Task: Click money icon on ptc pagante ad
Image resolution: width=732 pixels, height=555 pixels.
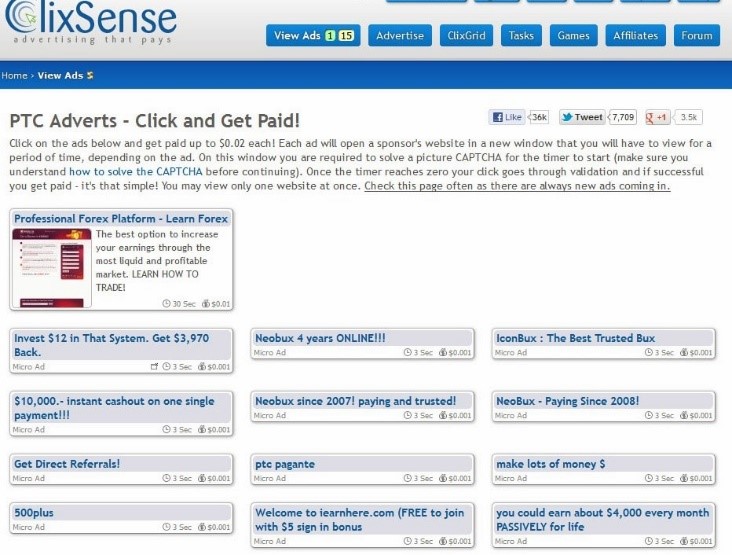Action: point(443,478)
